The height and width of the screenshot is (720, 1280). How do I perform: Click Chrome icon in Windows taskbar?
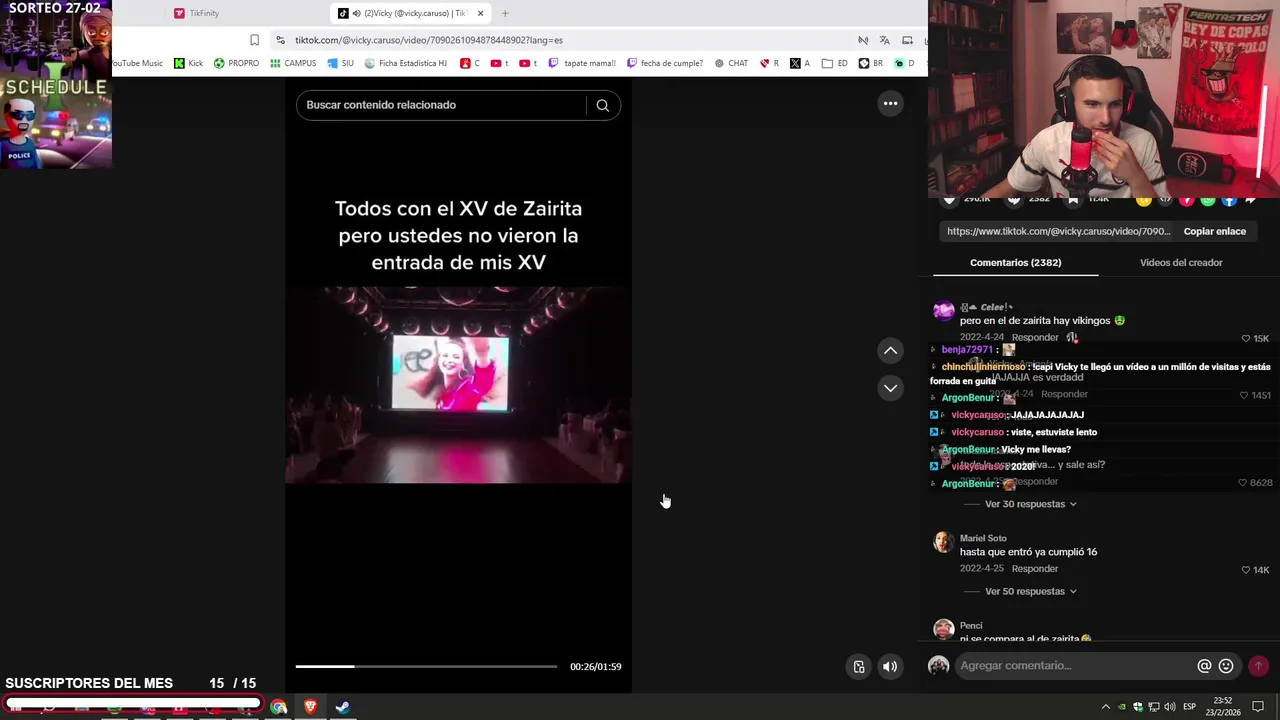[278, 707]
